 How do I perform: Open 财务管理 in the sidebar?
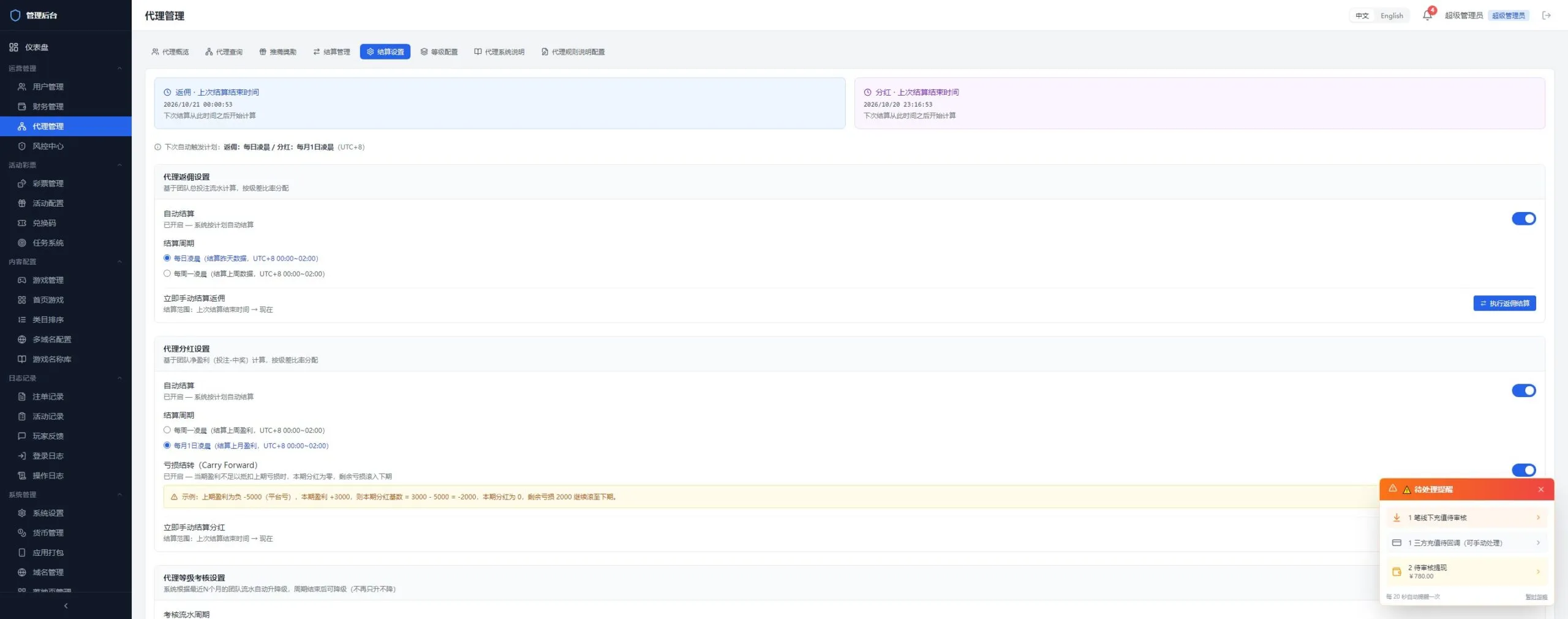(66, 106)
